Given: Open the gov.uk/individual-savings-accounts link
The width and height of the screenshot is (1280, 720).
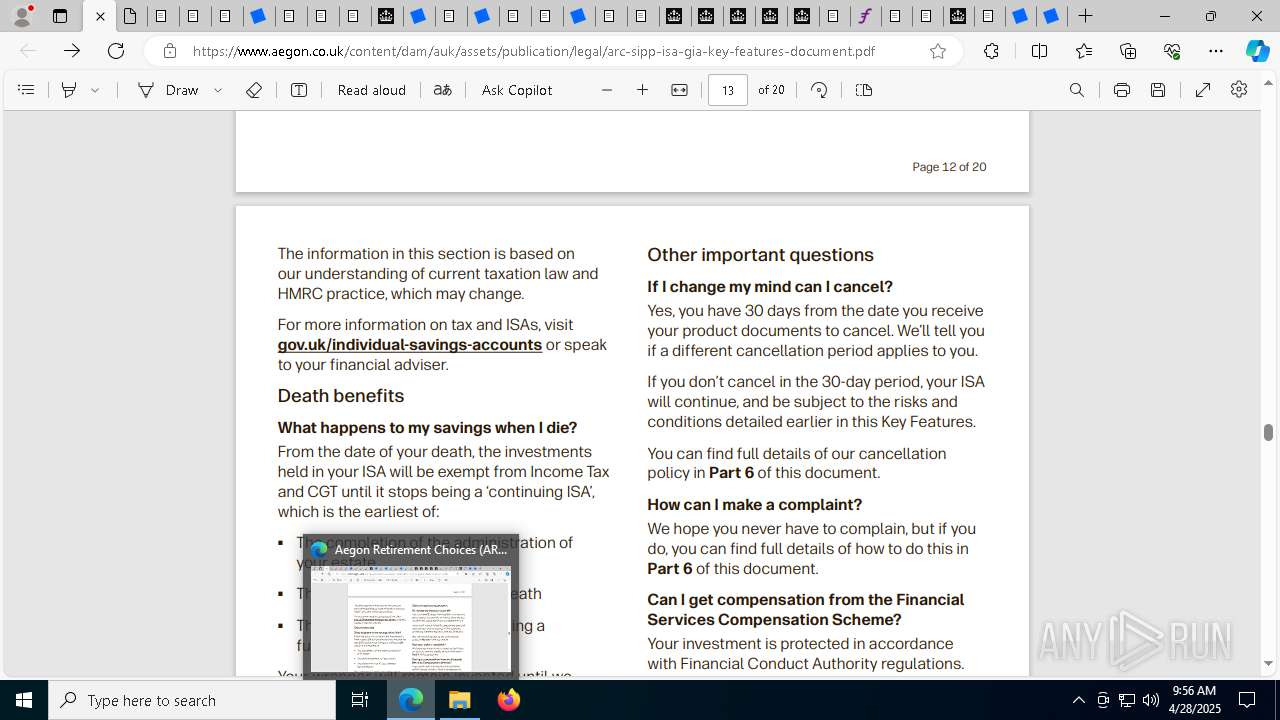Looking at the screenshot, I should (x=410, y=345).
